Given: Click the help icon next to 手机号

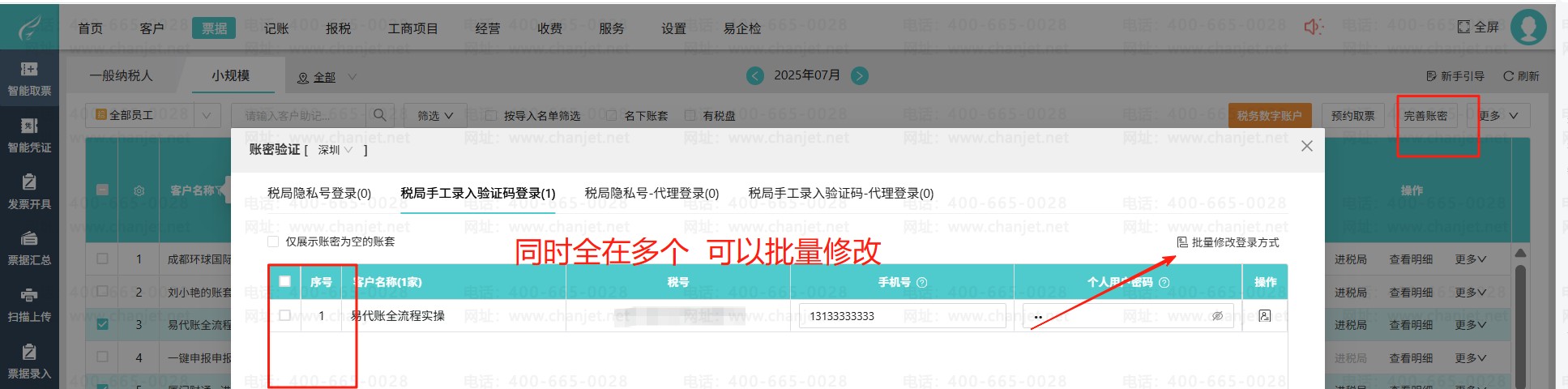Looking at the screenshot, I should (921, 282).
